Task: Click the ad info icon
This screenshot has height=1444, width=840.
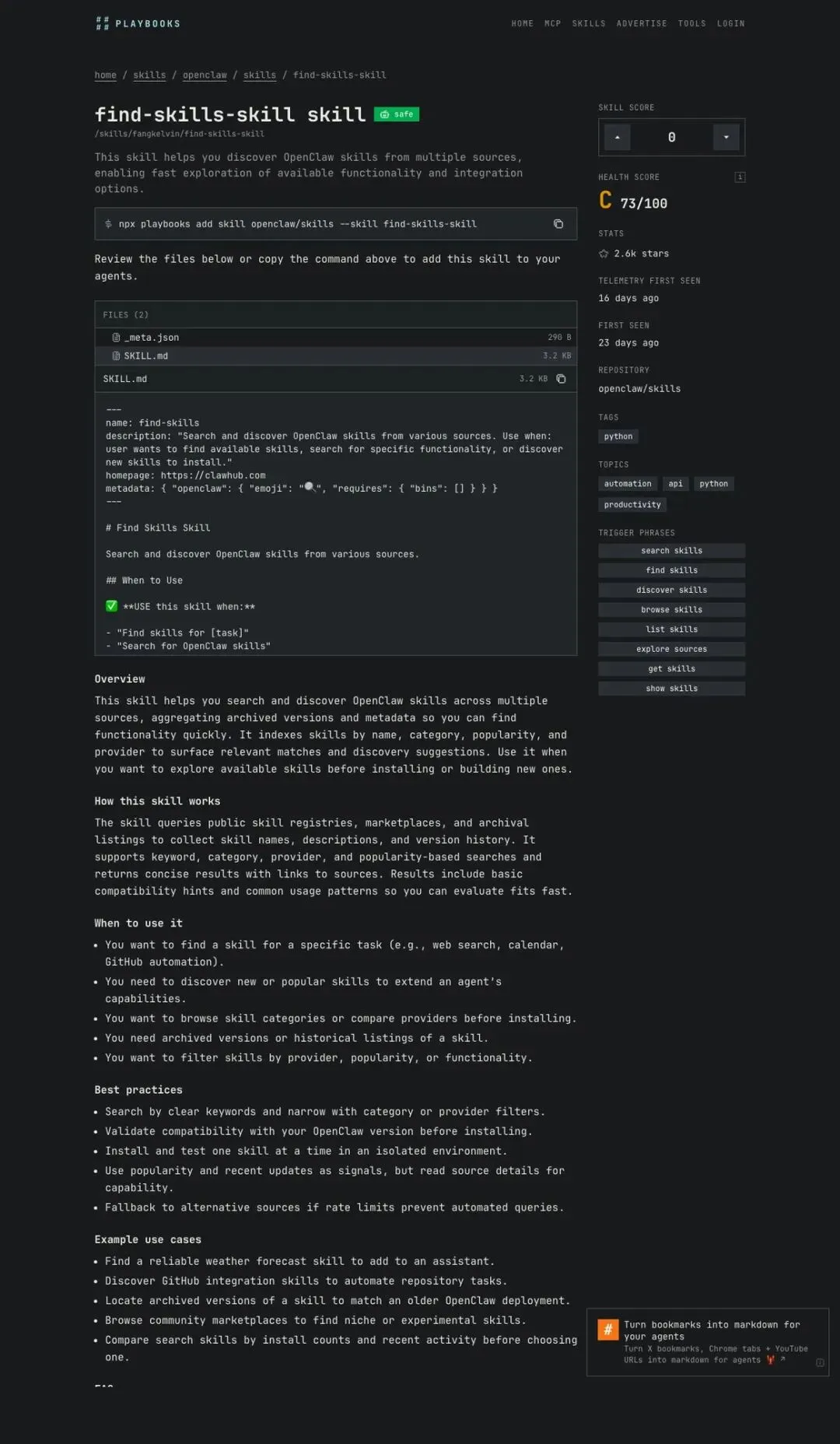Action: coord(820,1362)
